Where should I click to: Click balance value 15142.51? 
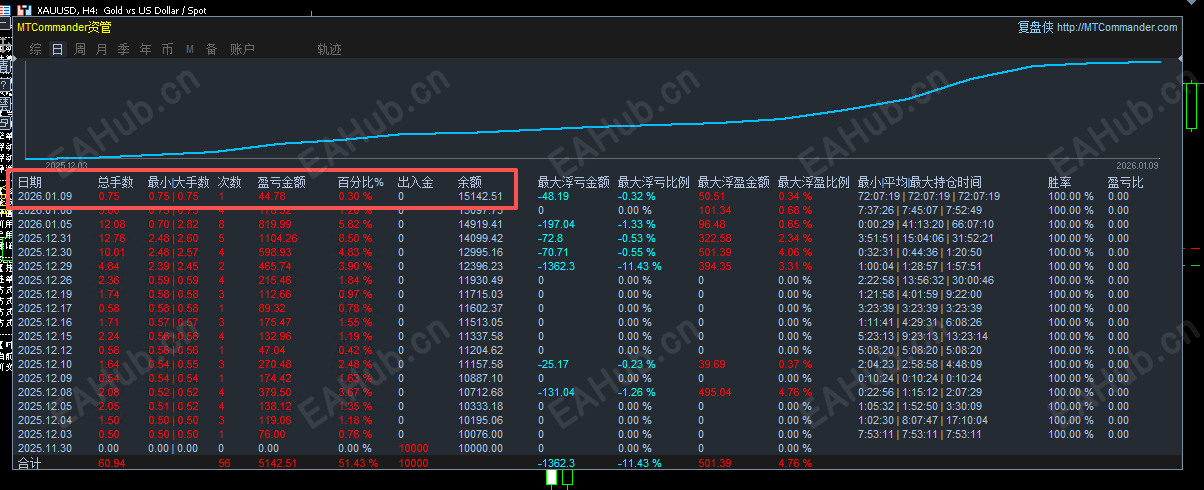tap(480, 197)
